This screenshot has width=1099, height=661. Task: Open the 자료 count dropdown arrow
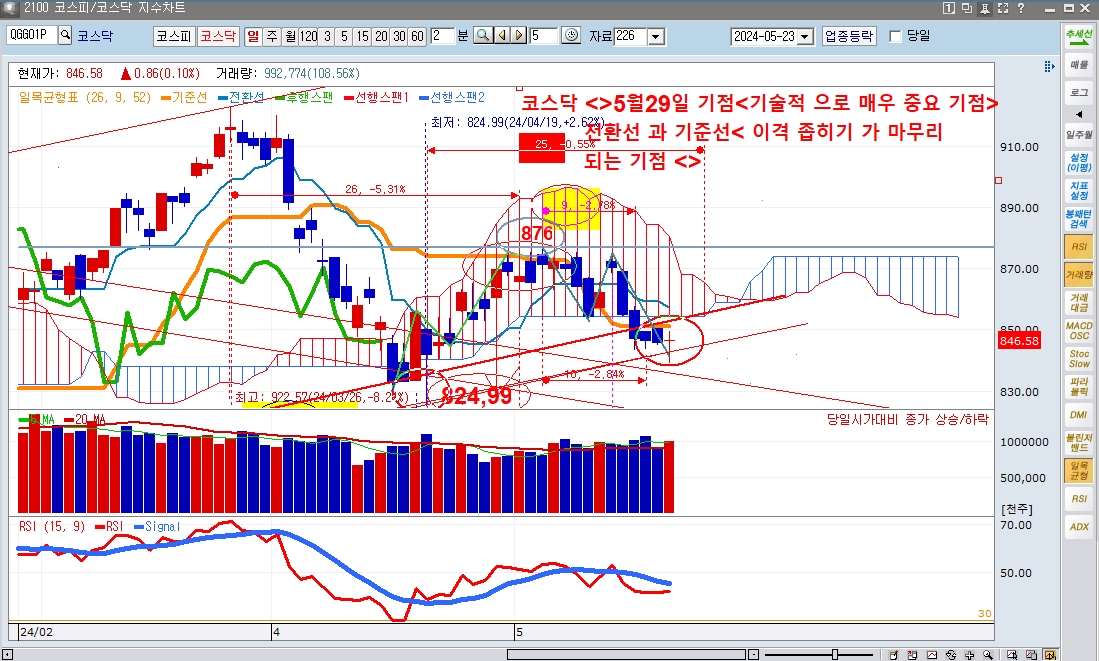(656, 36)
